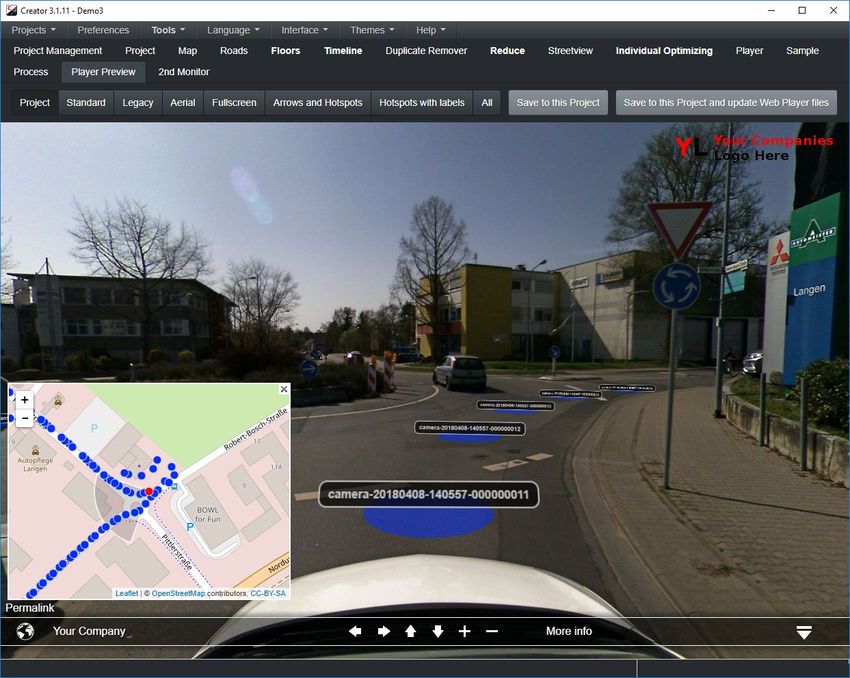Open the Project tab in second row
850x678 pixels.
(x=140, y=50)
